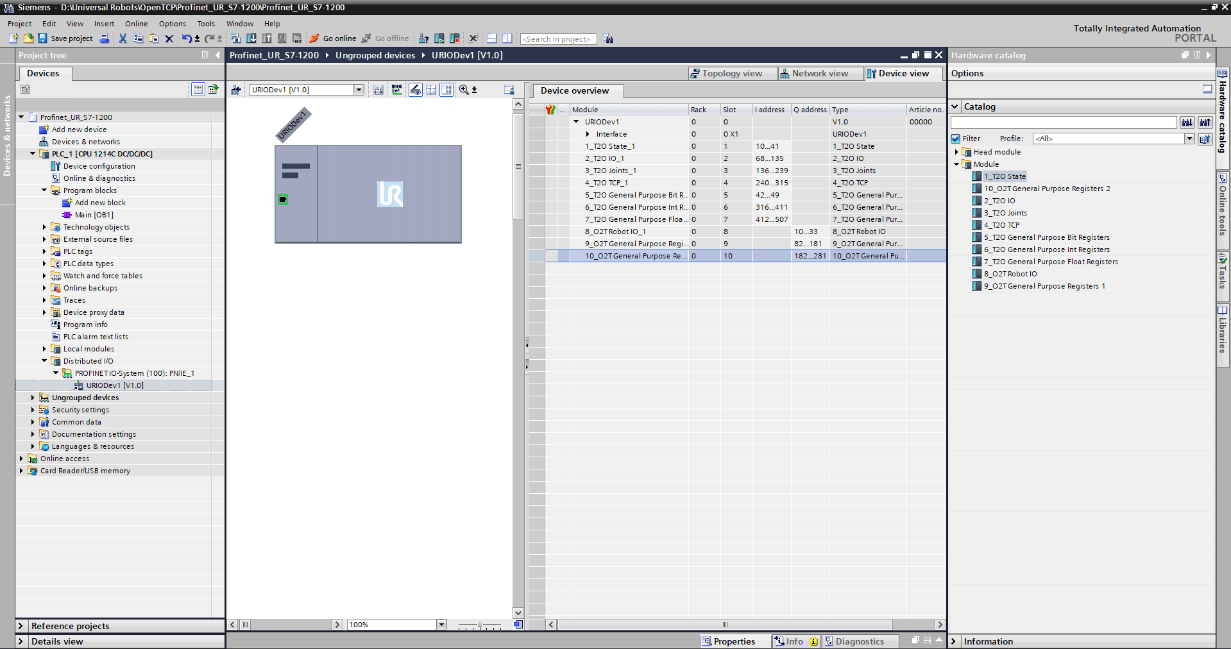Collapse the Program blocks tree node
The height and width of the screenshot is (649, 1231).
click(x=45, y=190)
